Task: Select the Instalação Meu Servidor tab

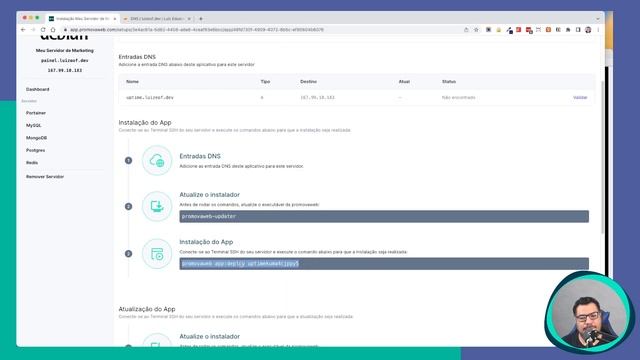Action: click(82, 19)
